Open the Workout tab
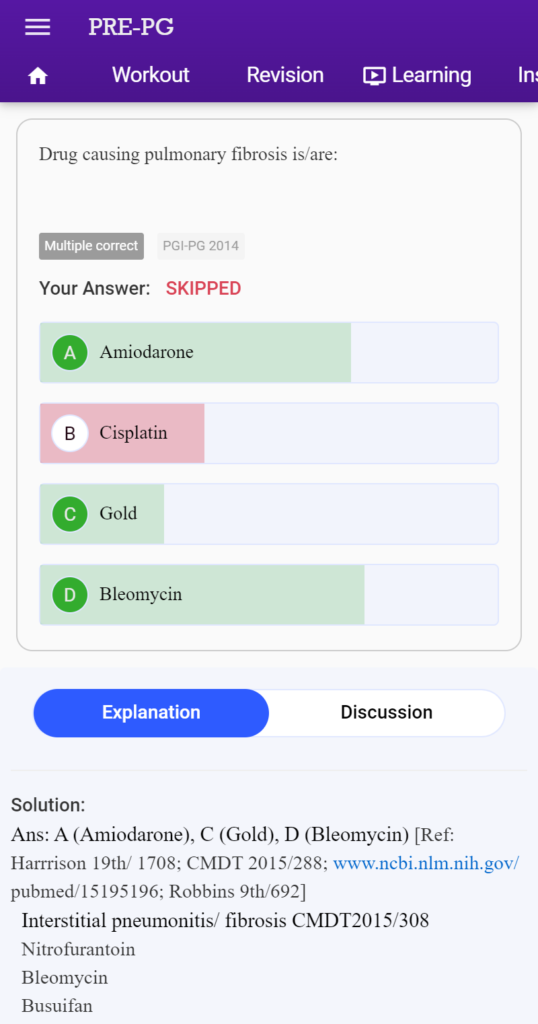Image resolution: width=538 pixels, height=1024 pixels. coord(151,75)
